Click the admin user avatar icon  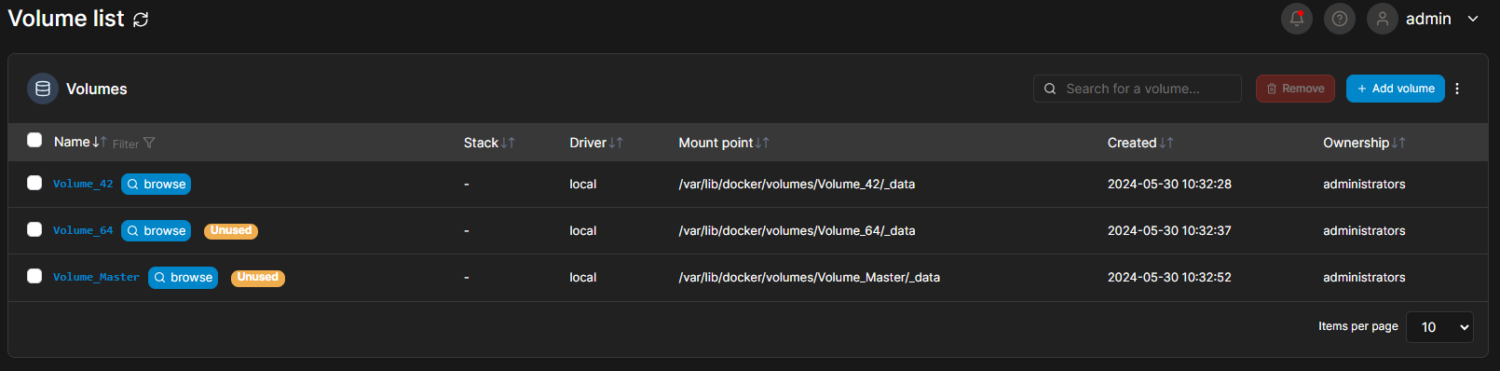point(1383,18)
